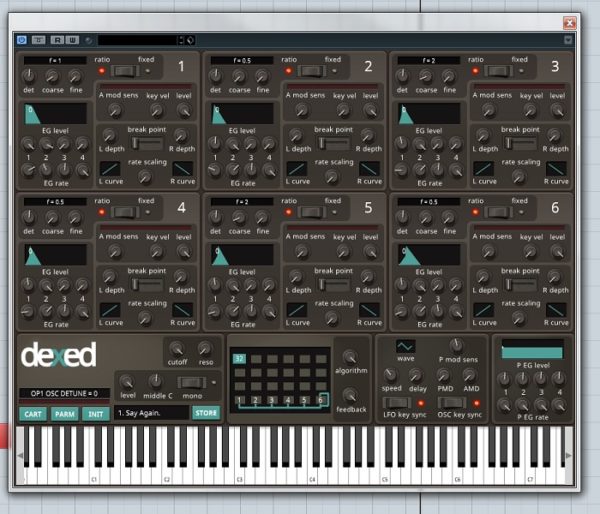Click the reso knob
600x514 pixels.
pos(205,348)
